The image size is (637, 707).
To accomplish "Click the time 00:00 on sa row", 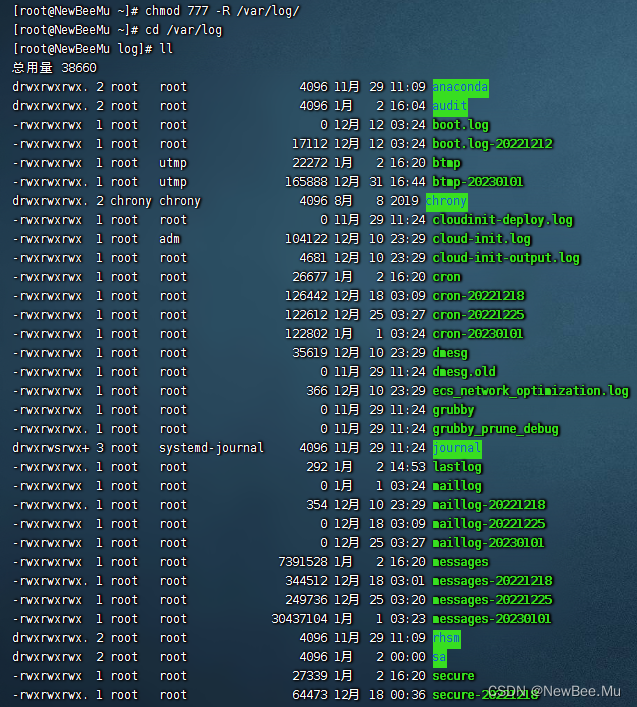I will click(x=408, y=657).
